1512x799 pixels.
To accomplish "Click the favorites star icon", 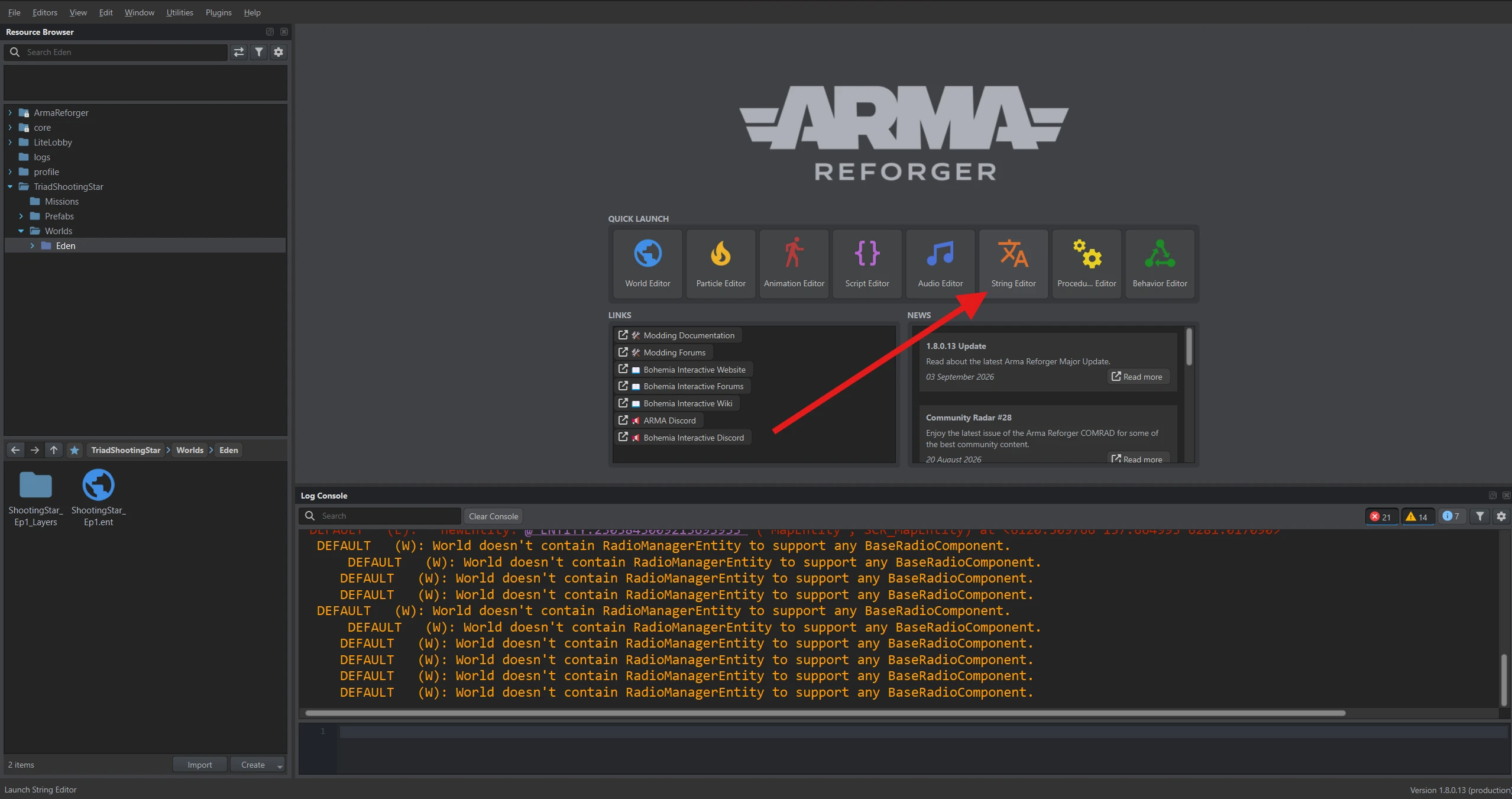I will point(75,450).
